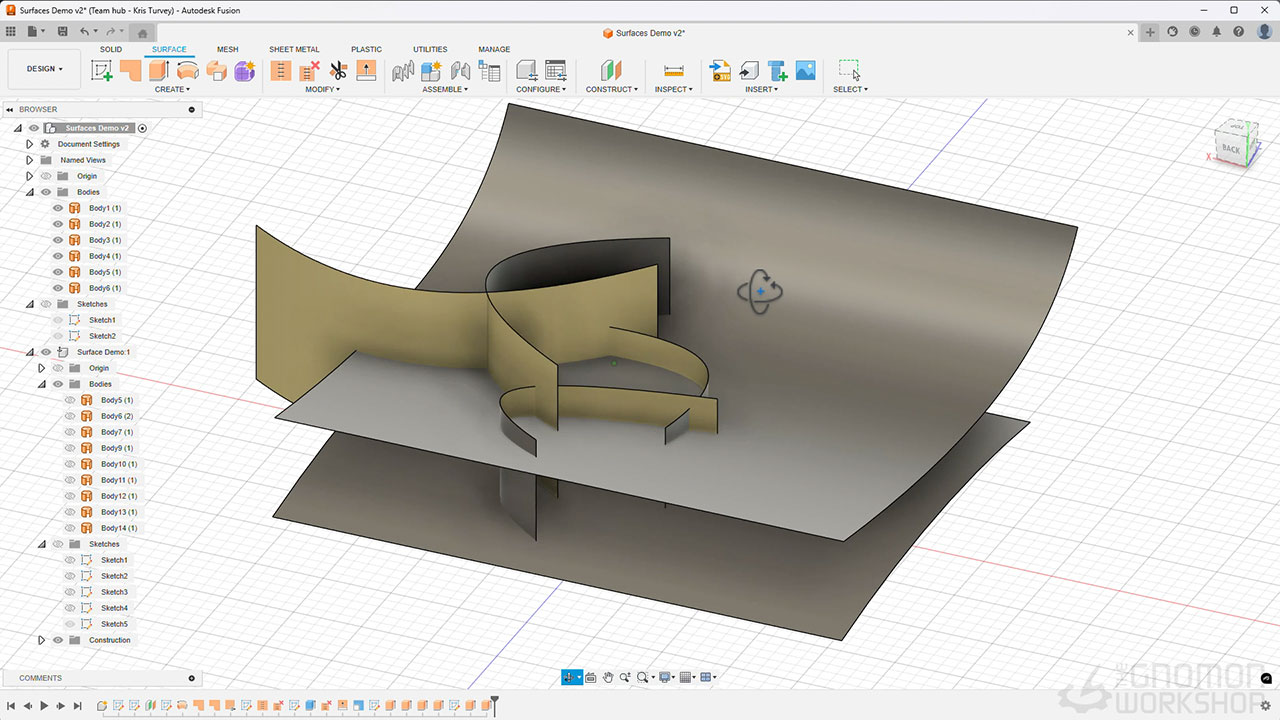
Task: Click the ViewCube BACK face
Action: pyautogui.click(x=1230, y=149)
